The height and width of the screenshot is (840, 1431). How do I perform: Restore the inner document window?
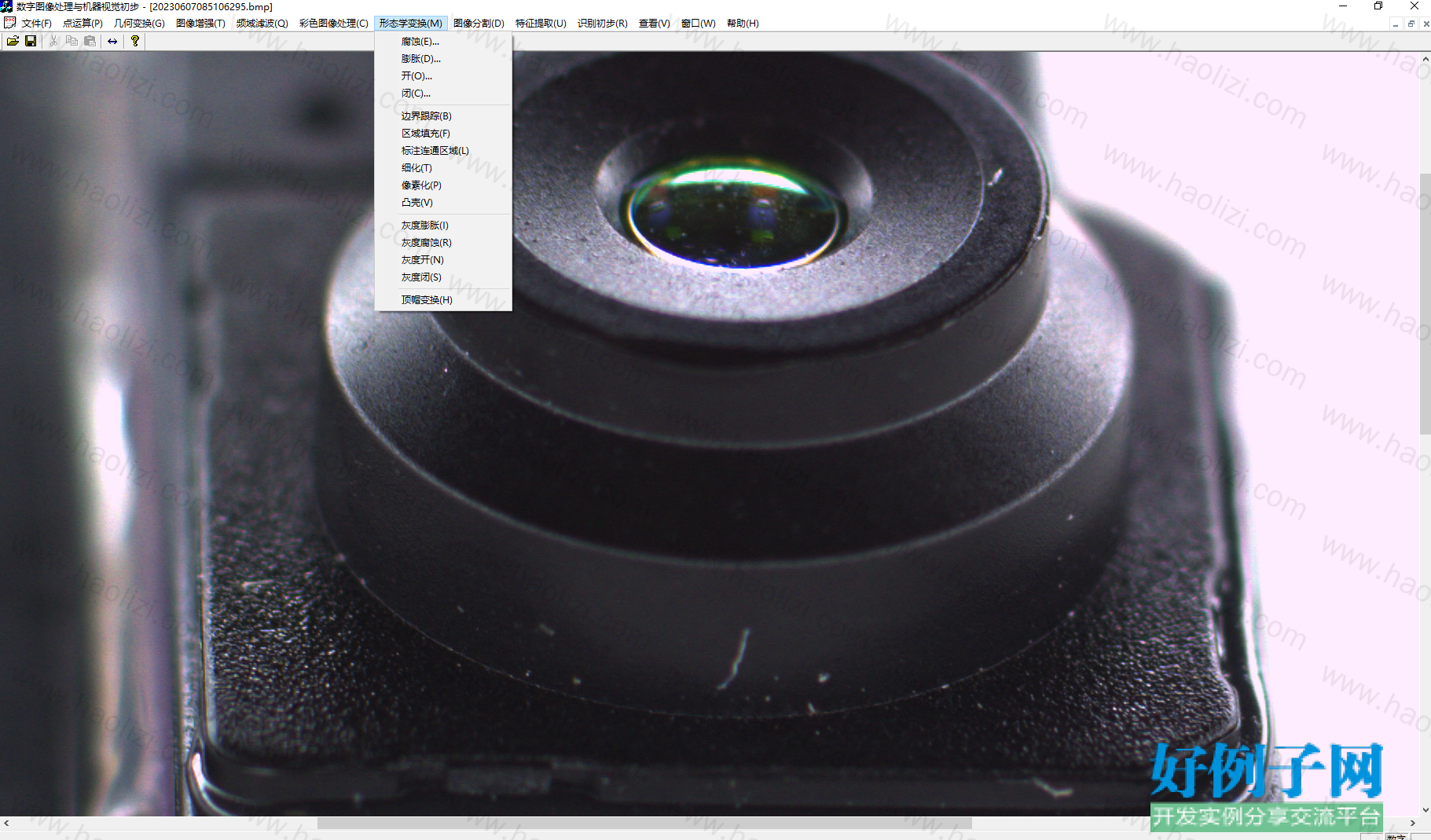(1411, 24)
